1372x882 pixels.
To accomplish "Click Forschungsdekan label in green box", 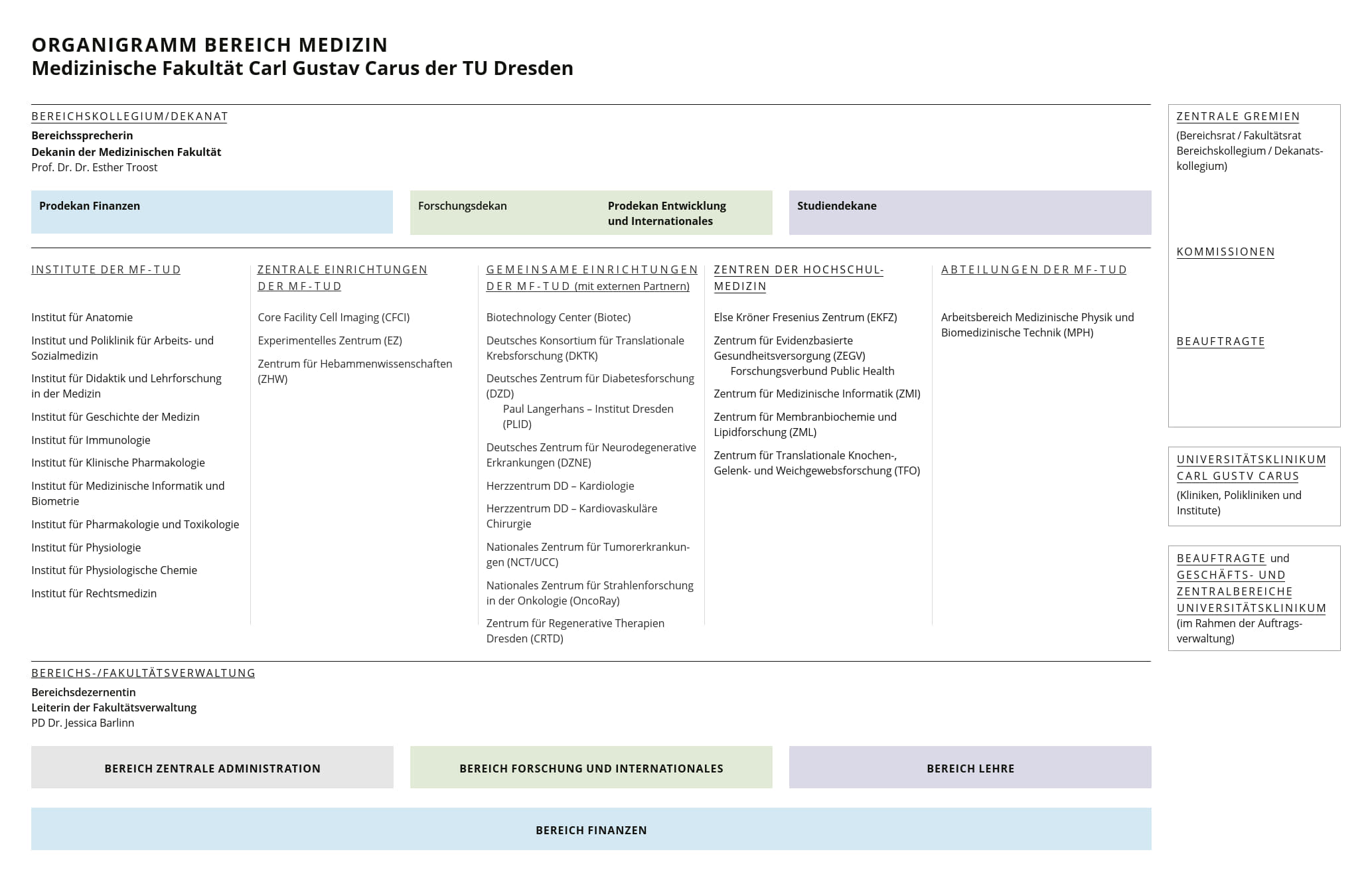I will [x=463, y=206].
